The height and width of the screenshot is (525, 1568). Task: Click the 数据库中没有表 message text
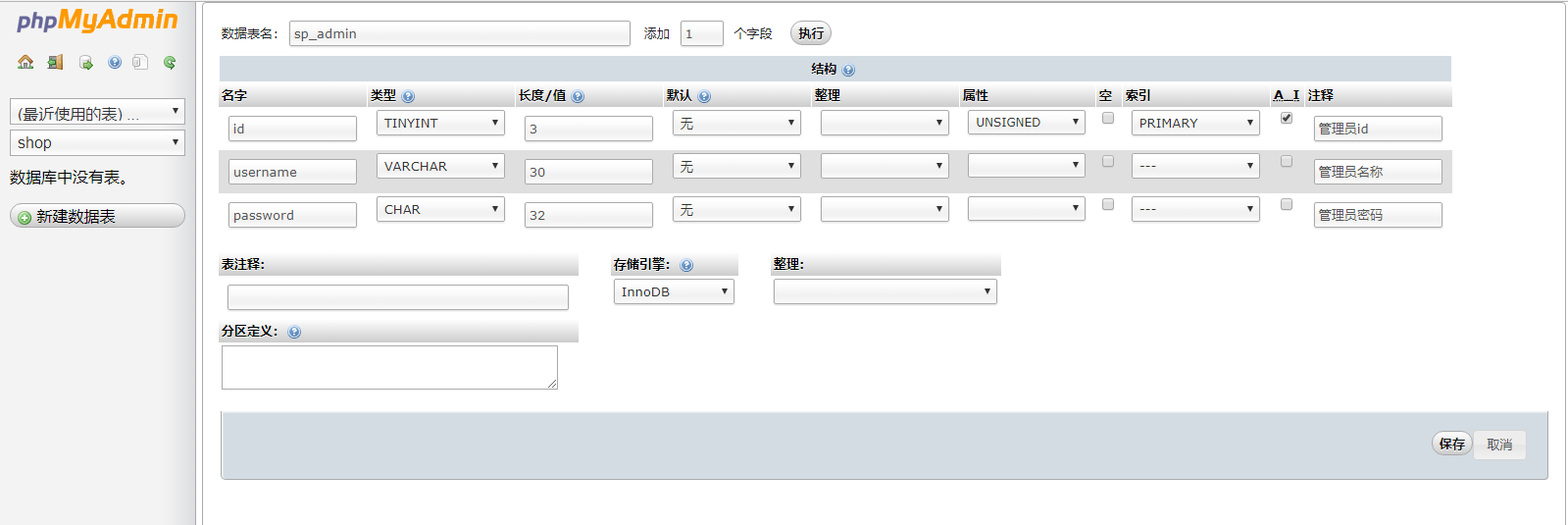click(x=69, y=178)
